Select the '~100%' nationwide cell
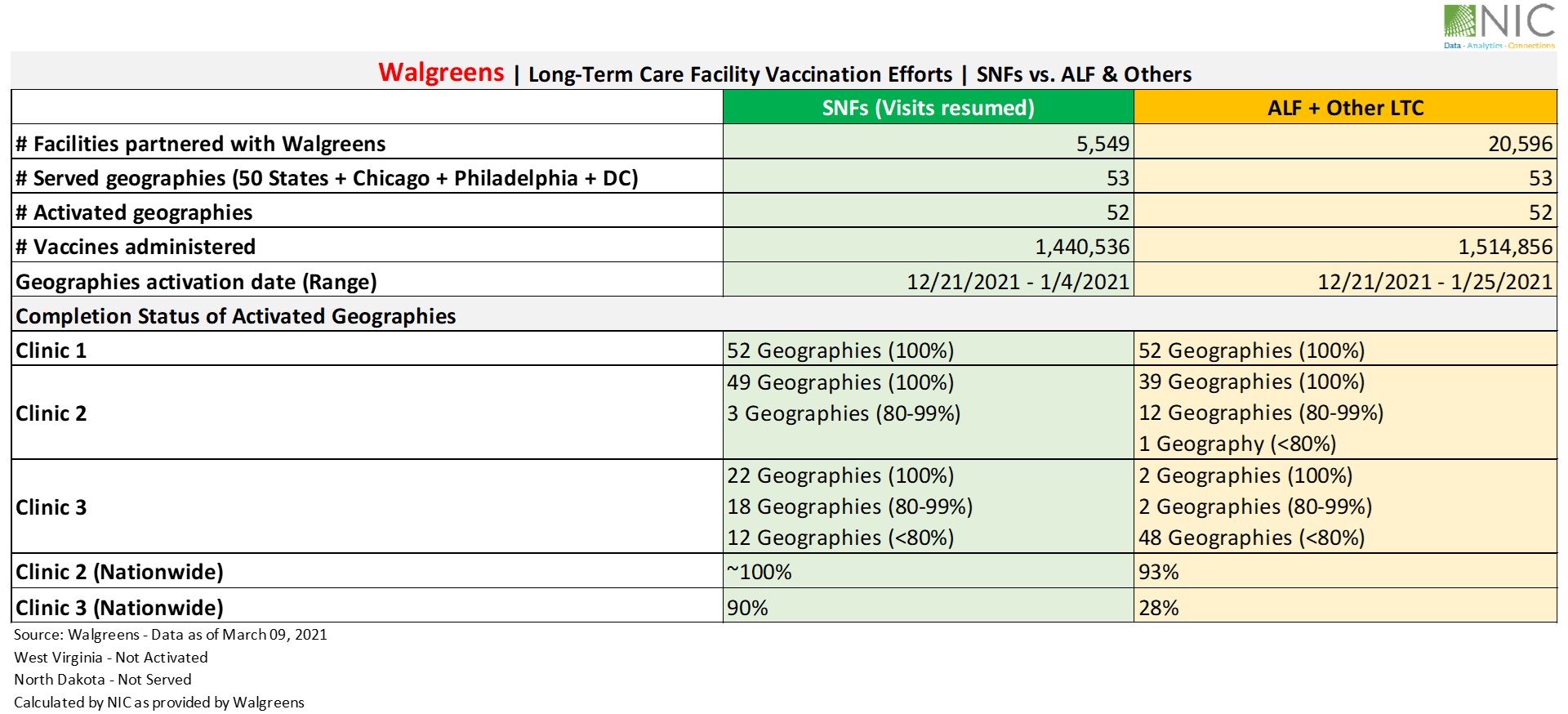1568x714 pixels. (928, 571)
